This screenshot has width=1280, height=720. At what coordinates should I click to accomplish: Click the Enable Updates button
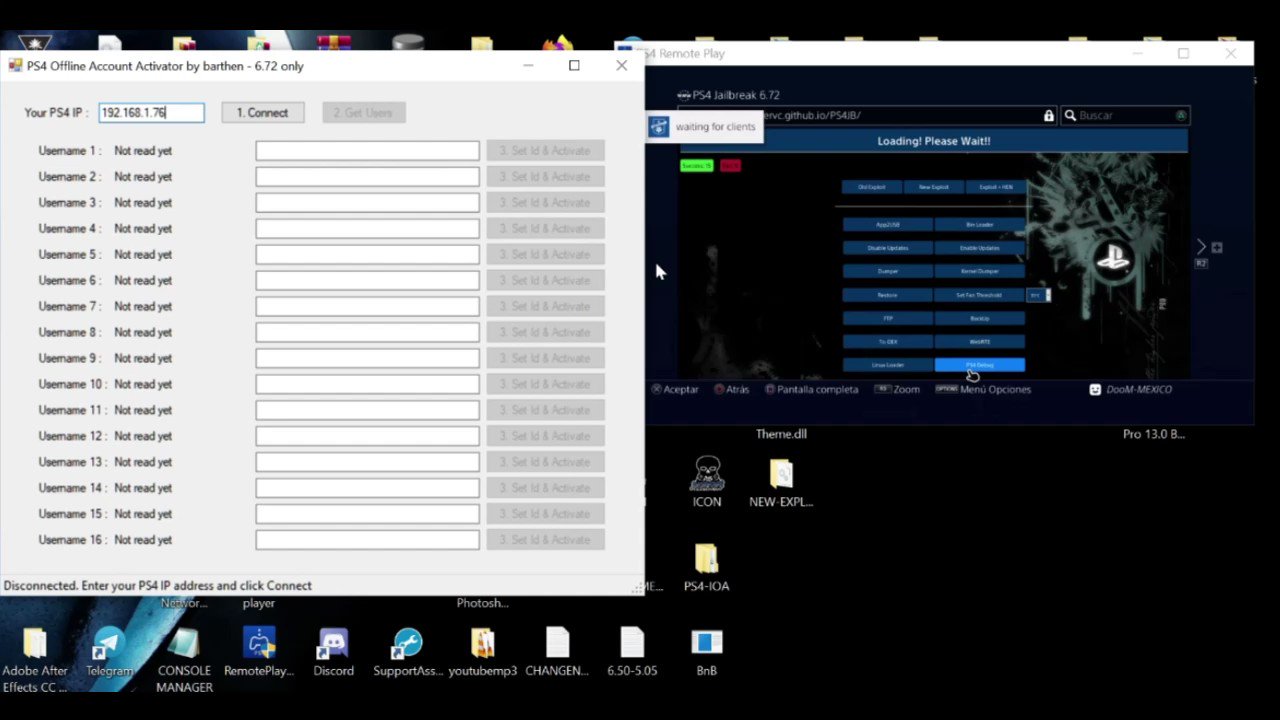[979, 248]
